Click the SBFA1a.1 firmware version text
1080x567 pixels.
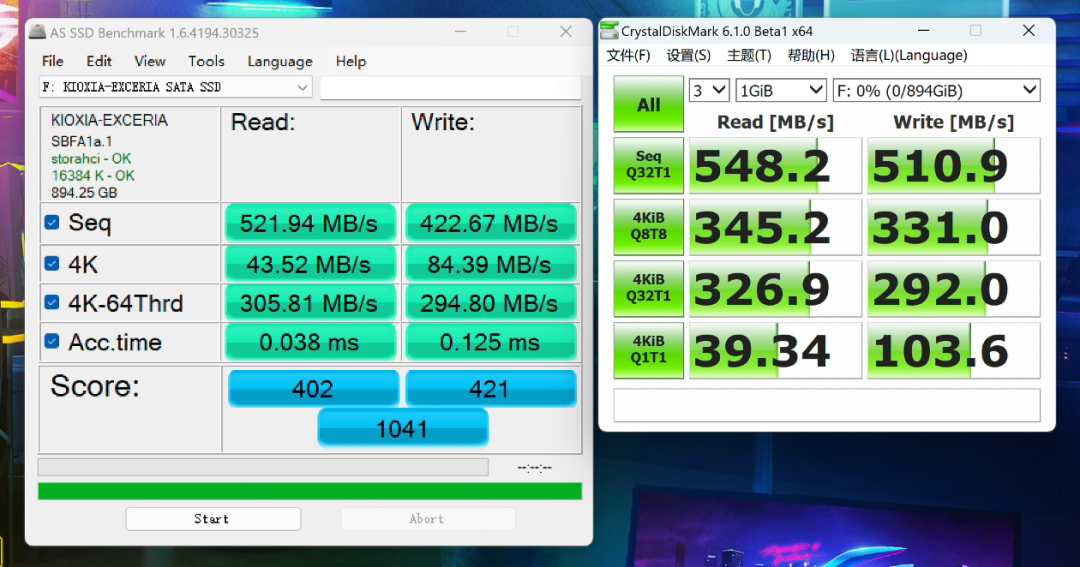[x=81, y=141]
